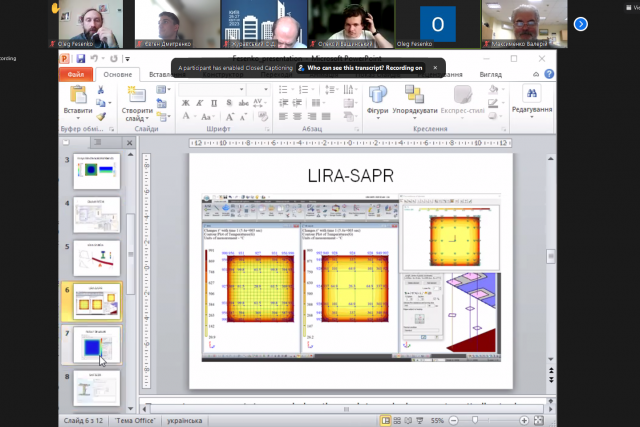Click the Shape Fill paint bucket icon
640x427 pixels.
[x=494, y=89]
